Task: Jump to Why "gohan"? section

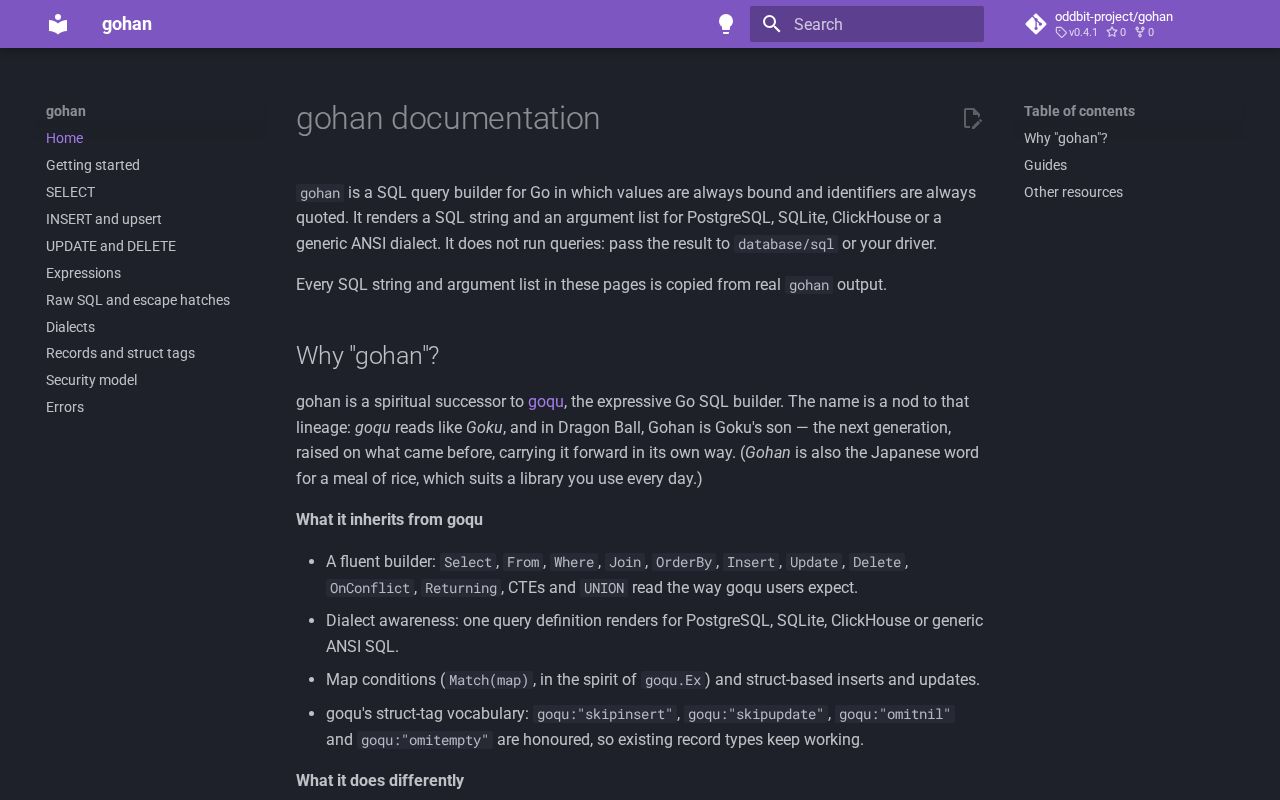Action: click(1066, 138)
